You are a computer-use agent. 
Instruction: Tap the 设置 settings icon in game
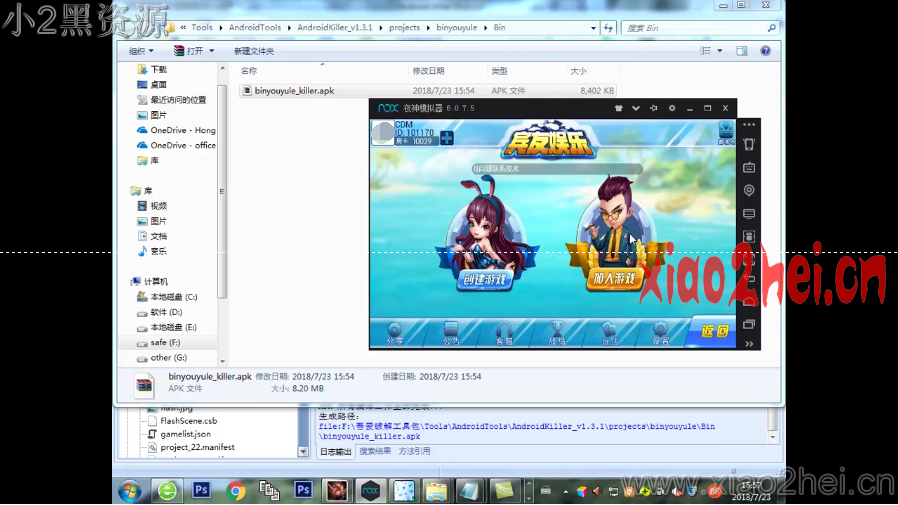tap(660, 333)
